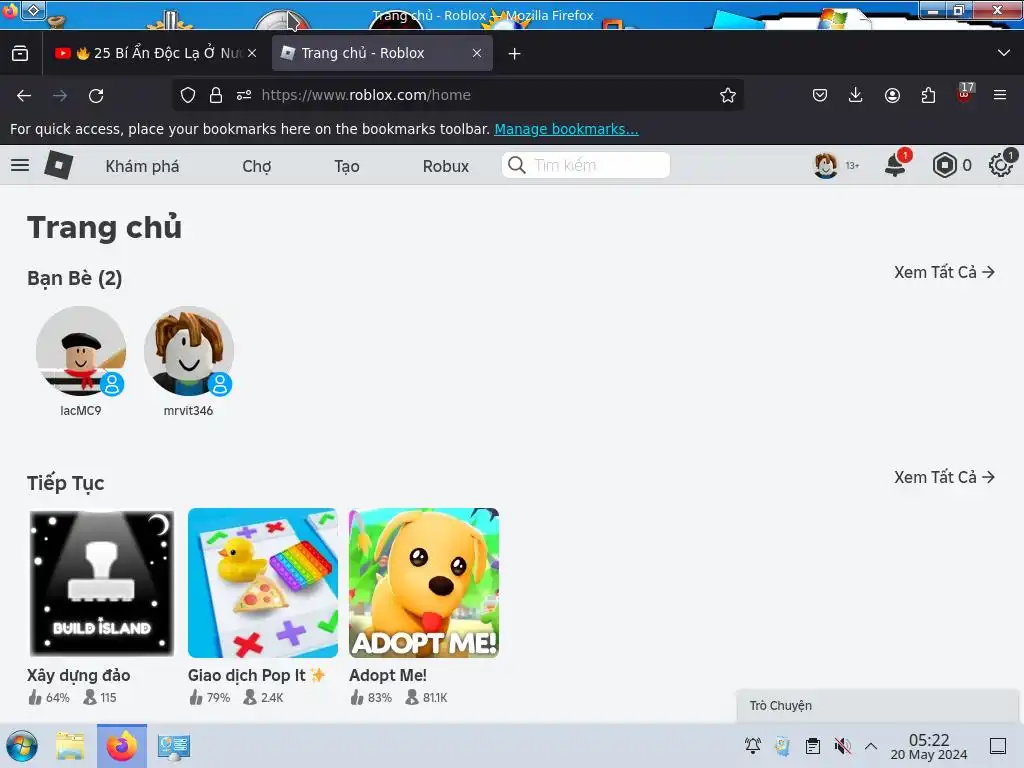Viewport: 1024px width, 768px height.
Task: Open the taskbar control panel icon
Action: [x=173, y=746]
